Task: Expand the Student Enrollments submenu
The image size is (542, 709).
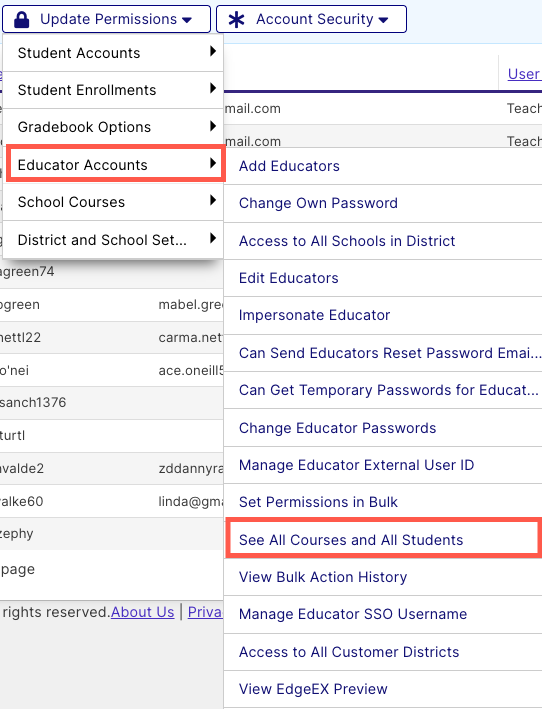Action: 113,90
